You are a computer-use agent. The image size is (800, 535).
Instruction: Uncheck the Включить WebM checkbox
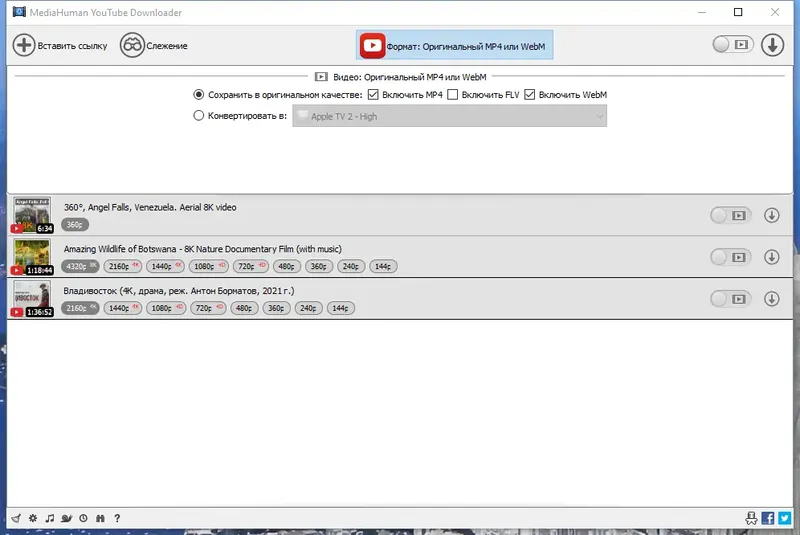[530, 94]
